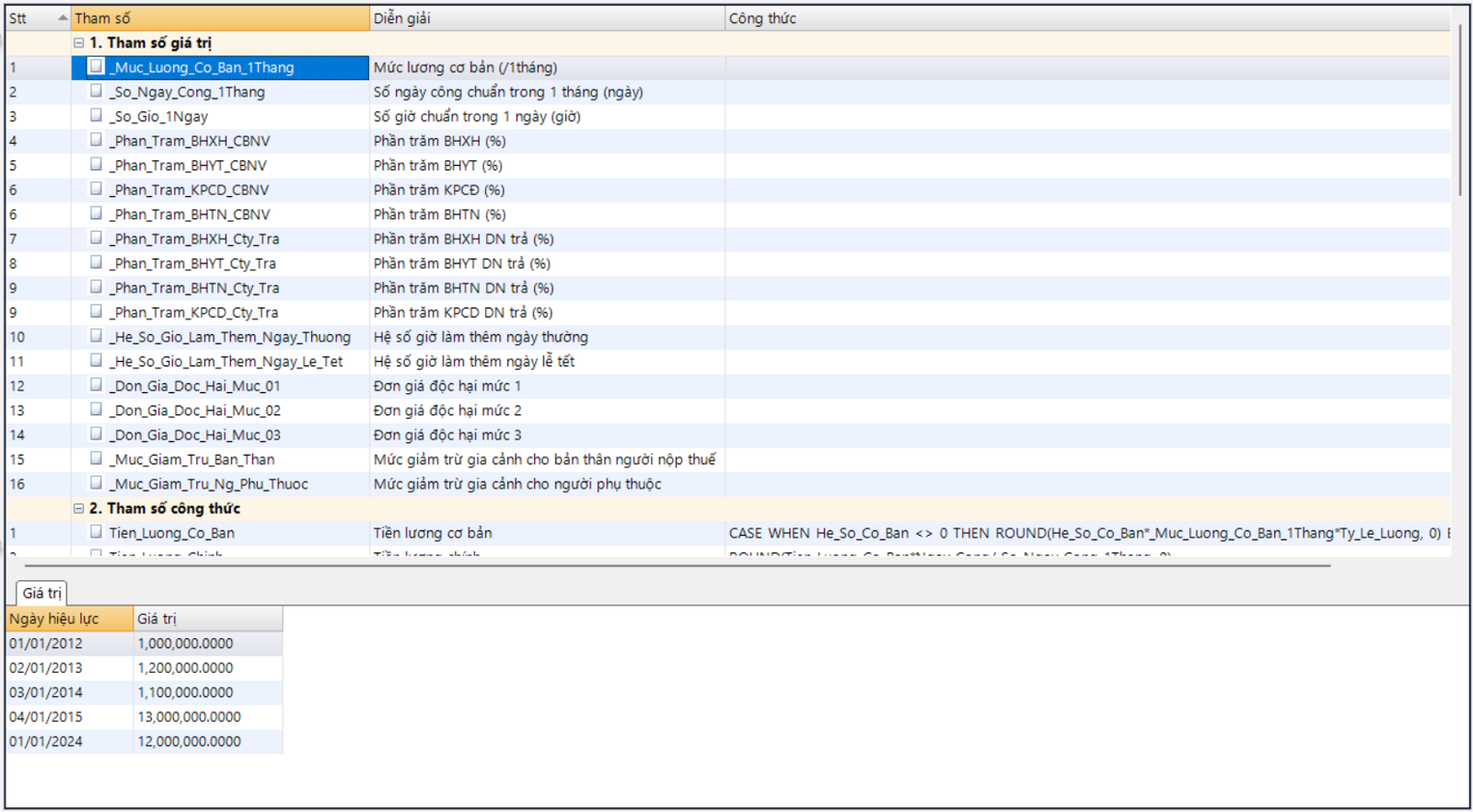Collapse the '2. Tham số công thức' group
The image size is (1473, 812).
[x=79, y=508]
